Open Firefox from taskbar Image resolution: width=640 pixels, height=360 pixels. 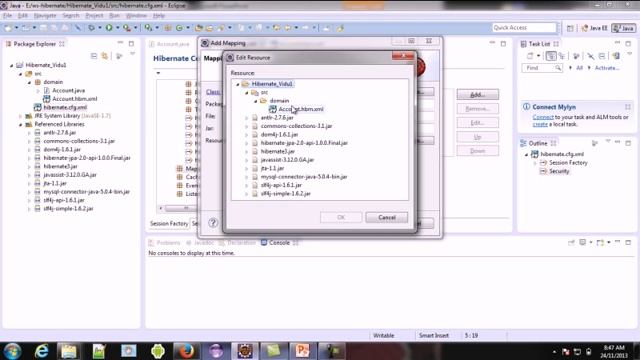click(x=186, y=351)
